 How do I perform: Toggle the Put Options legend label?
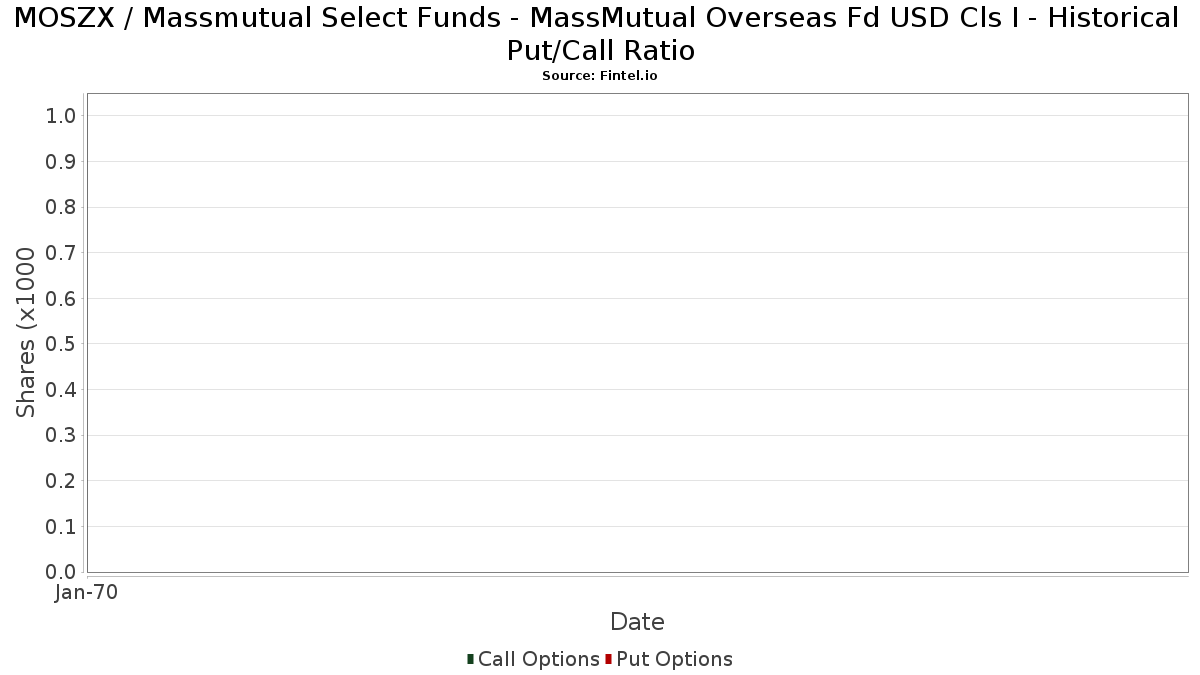coord(674,659)
